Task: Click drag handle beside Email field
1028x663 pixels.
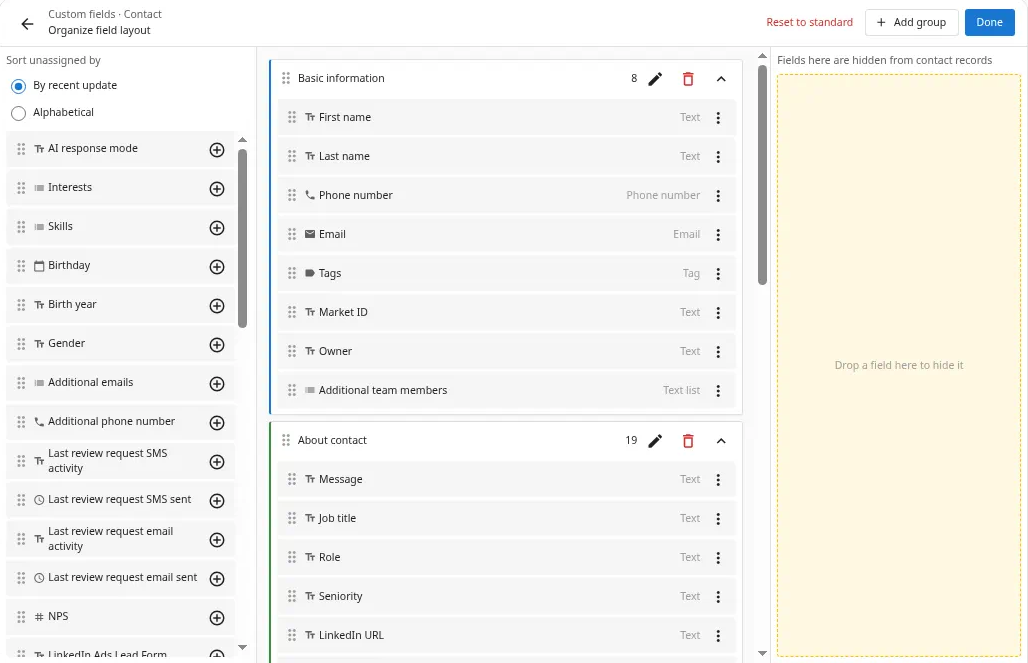Action: tap(292, 235)
